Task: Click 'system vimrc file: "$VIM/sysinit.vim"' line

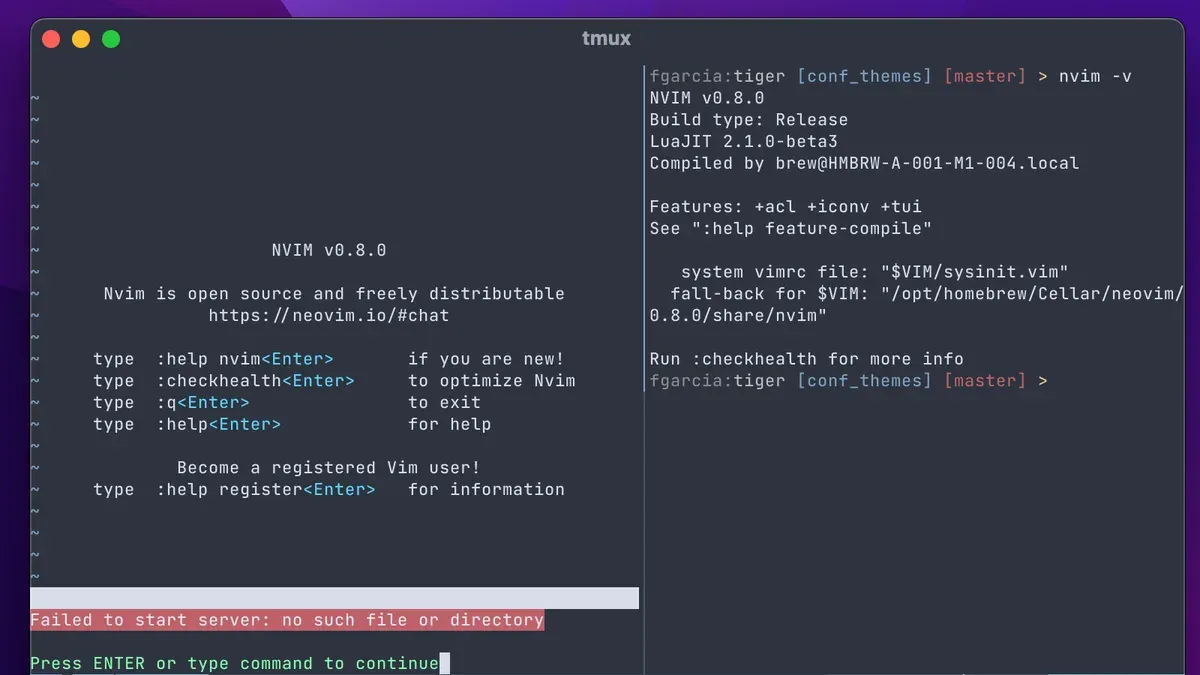Action: (x=875, y=272)
